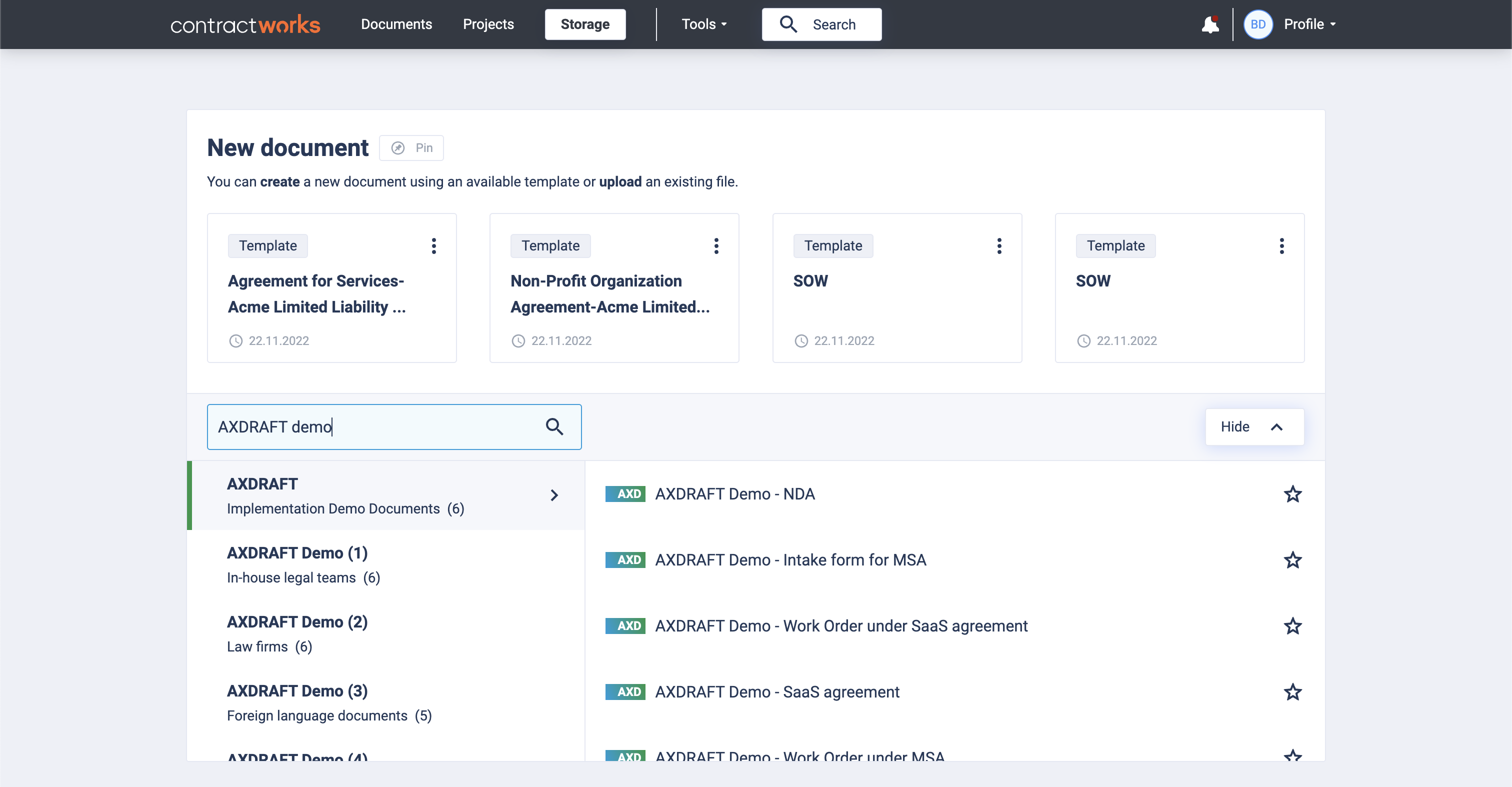This screenshot has height=787, width=1512.
Task: Expand the Profile dropdown
Action: 1309,24
